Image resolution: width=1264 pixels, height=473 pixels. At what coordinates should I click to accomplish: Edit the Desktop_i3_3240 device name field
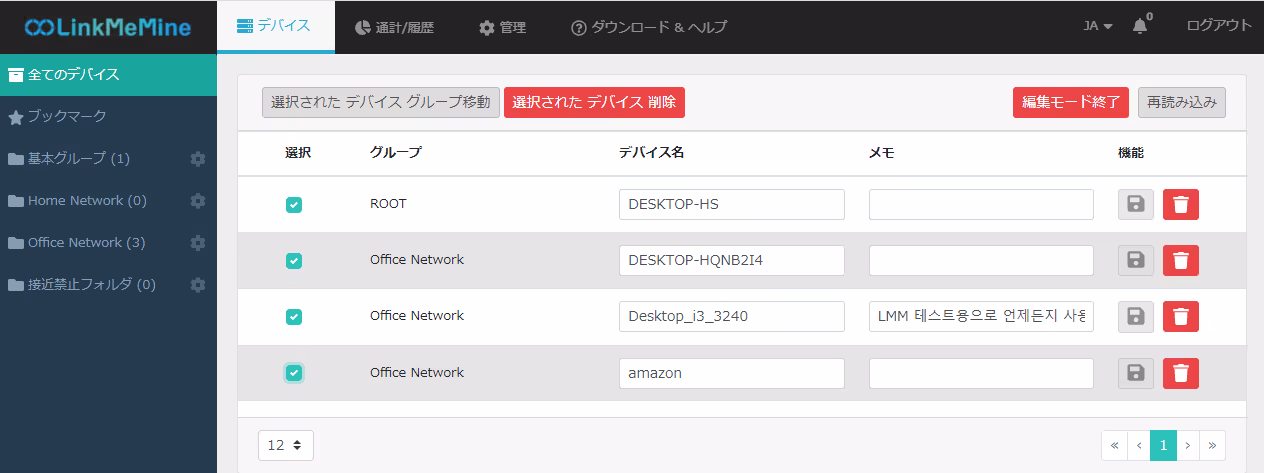[732, 317]
